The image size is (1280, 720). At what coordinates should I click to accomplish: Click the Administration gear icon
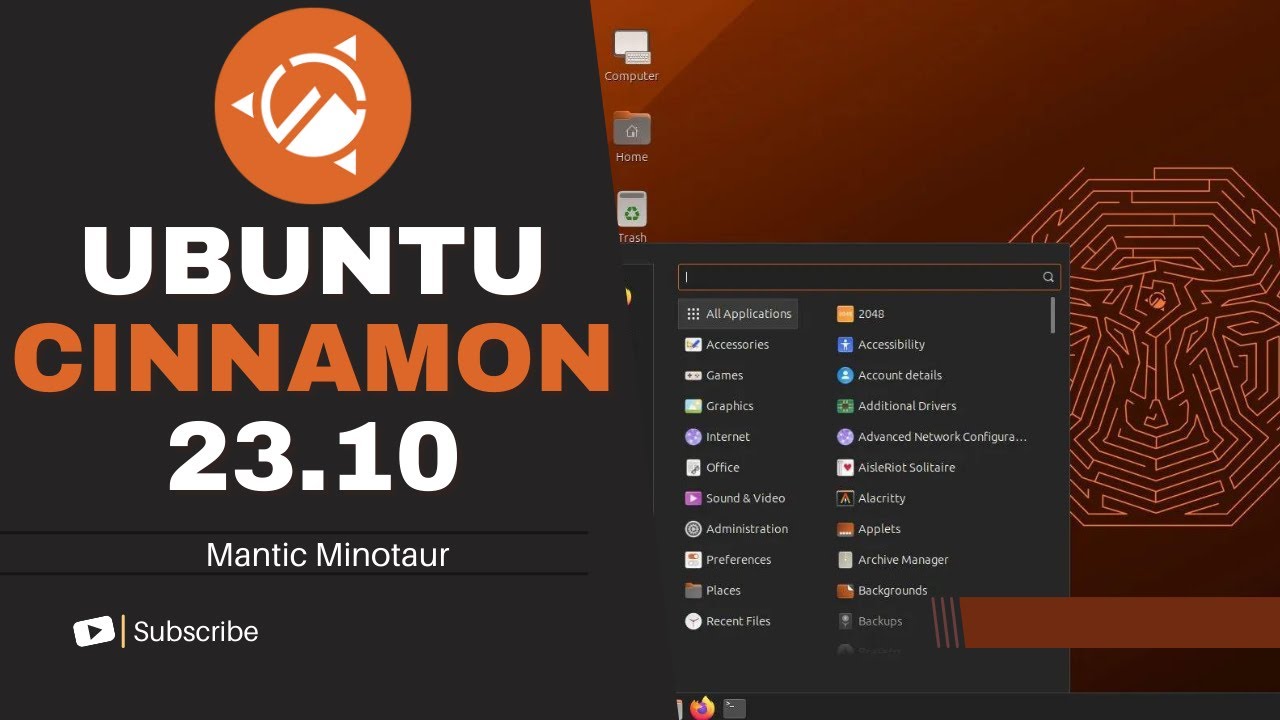click(693, 529)
